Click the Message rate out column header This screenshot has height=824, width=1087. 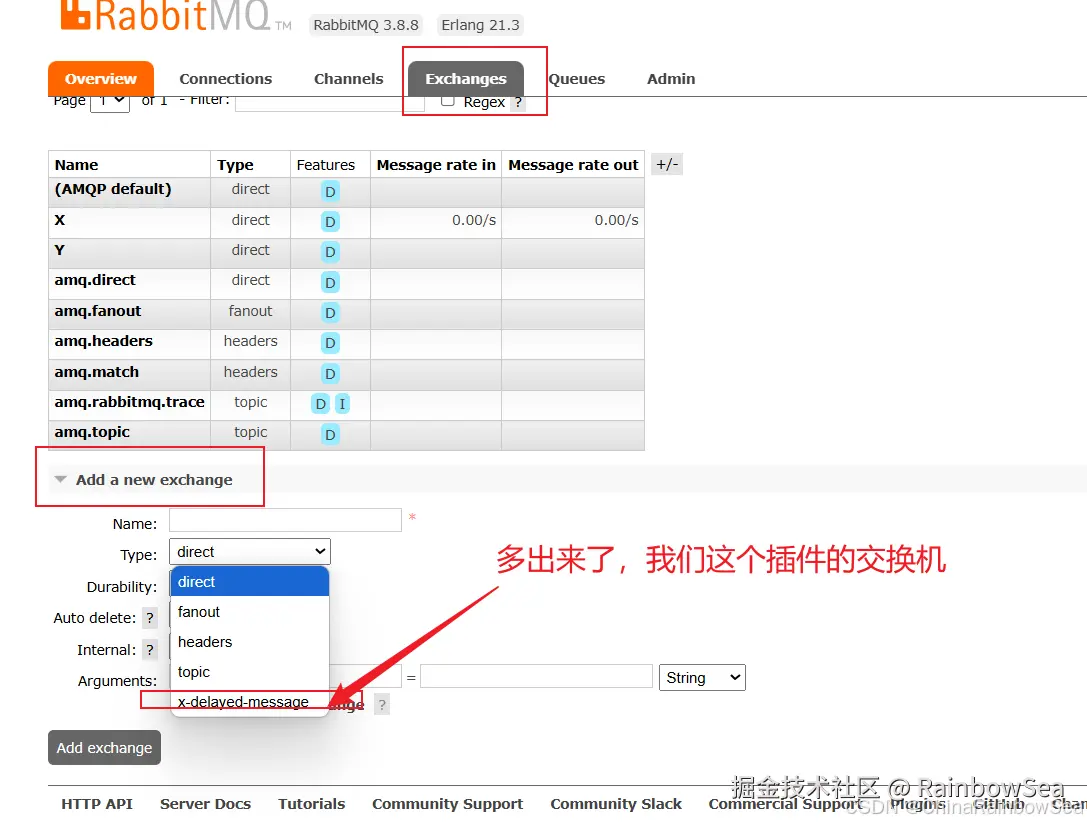(x=573, y=165)
